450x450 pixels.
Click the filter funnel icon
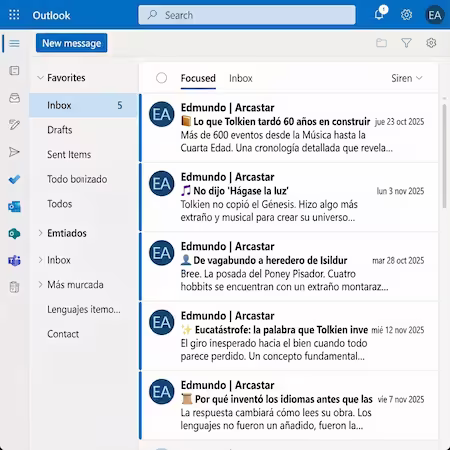click(406, 43)
